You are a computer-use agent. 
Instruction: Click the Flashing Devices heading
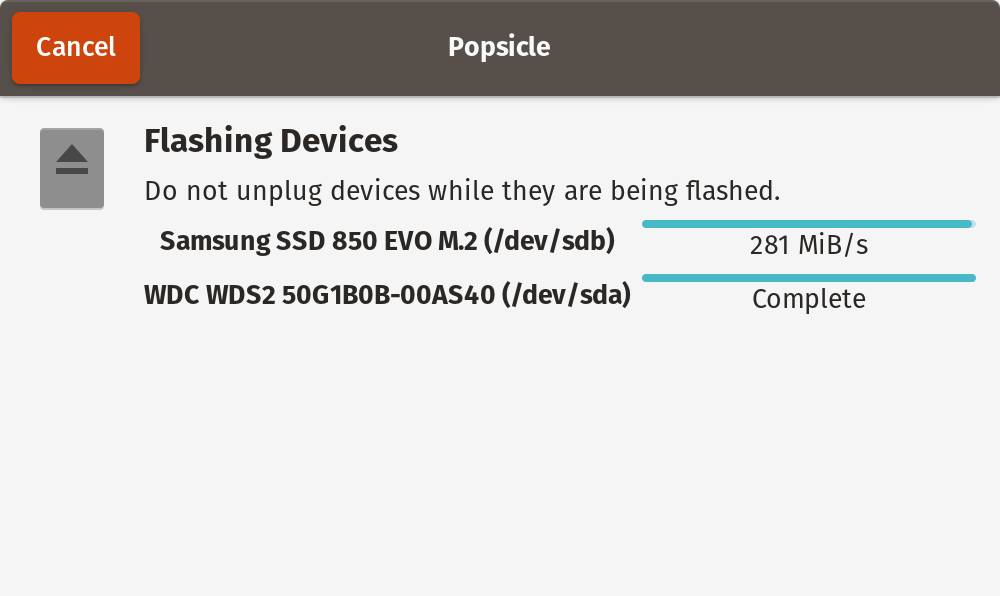(271, 141)
